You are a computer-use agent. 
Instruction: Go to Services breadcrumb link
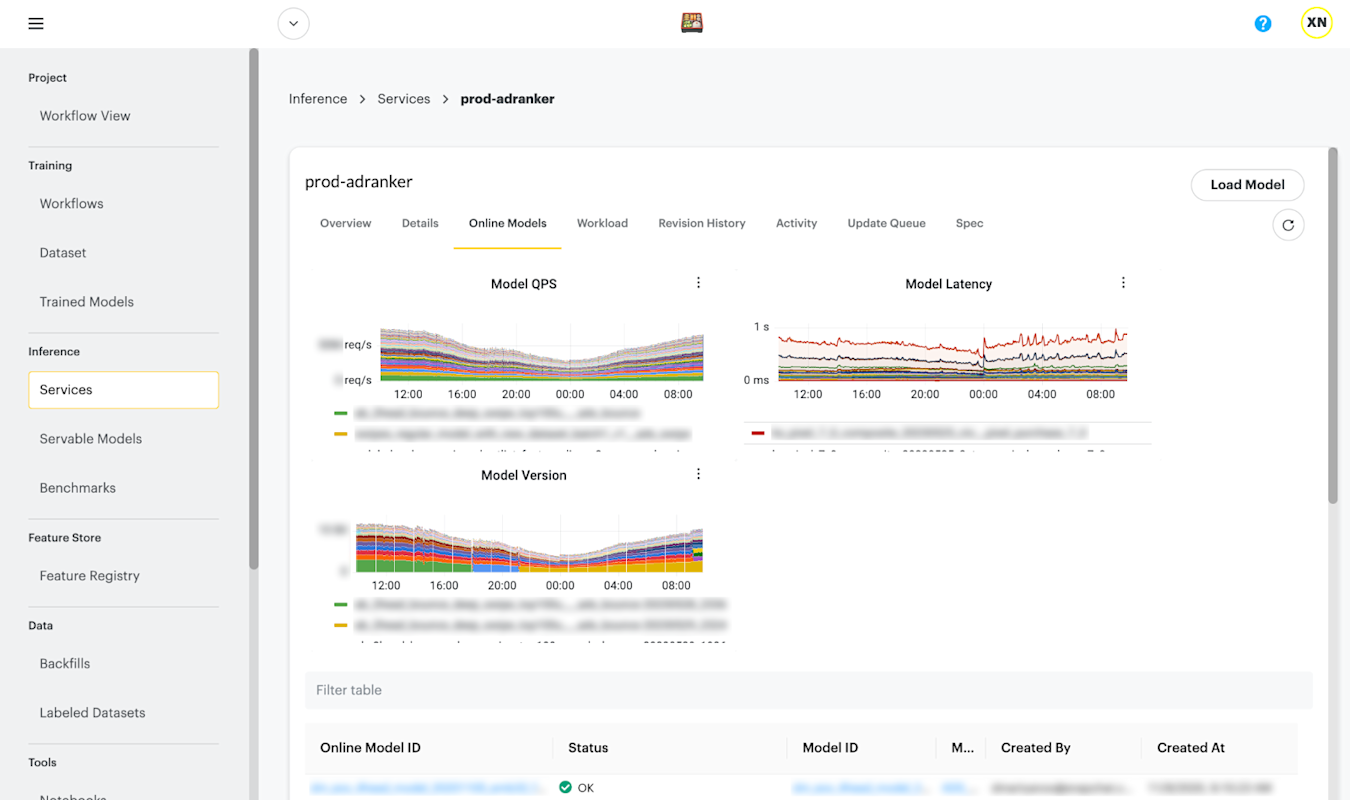[x=404, y=99]
